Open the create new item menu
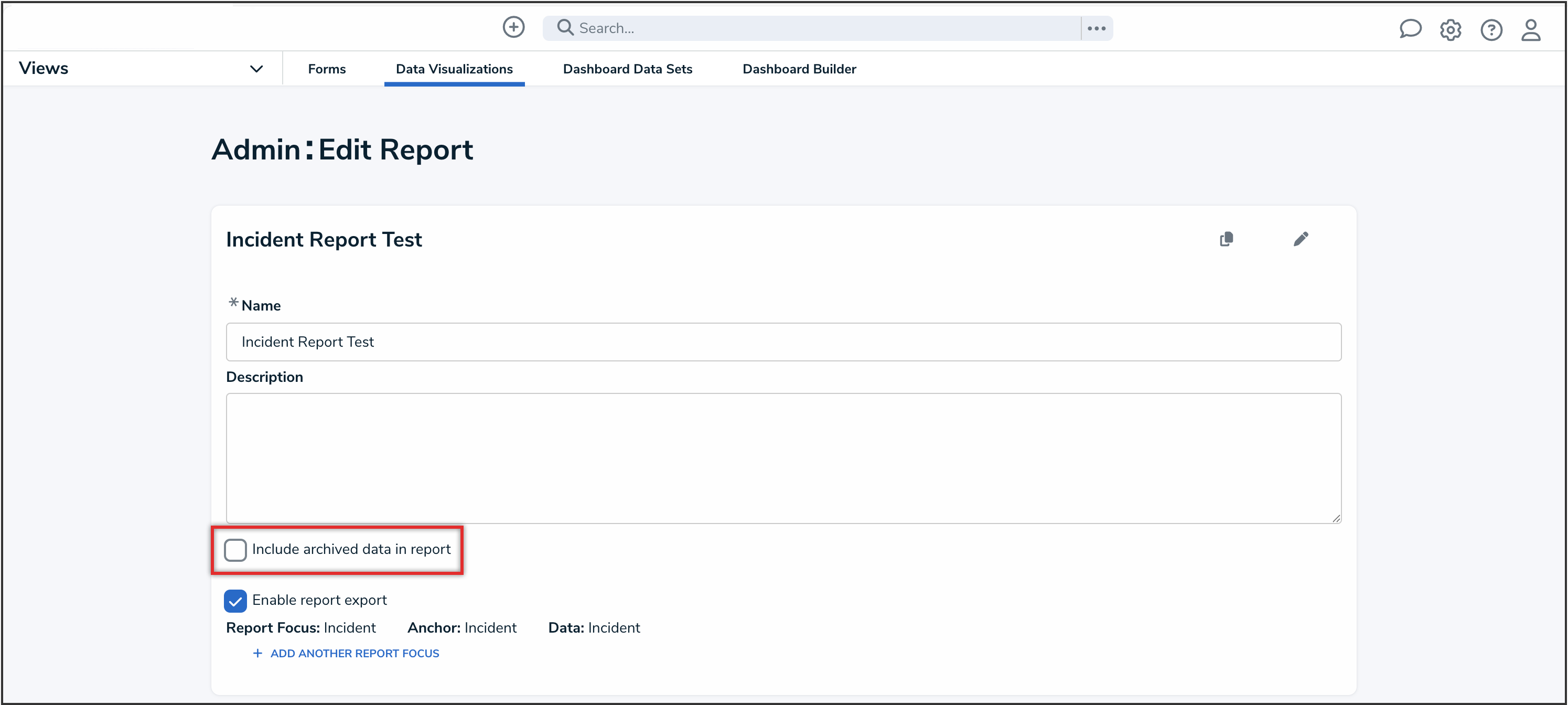 pos(513,27)
